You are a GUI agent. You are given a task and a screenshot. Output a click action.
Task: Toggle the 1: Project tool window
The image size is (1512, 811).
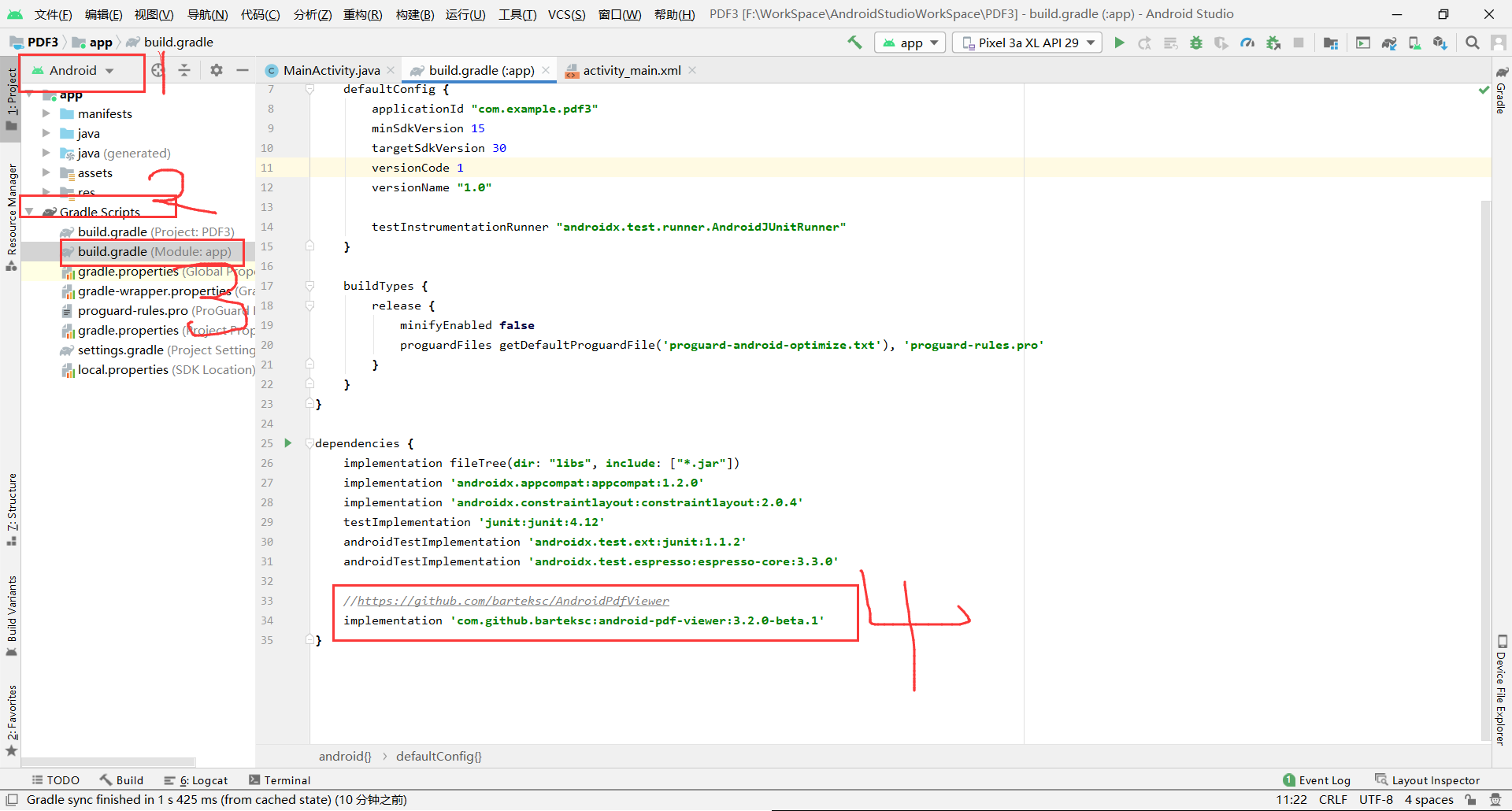pyautogui.click(x=11, y=100)
